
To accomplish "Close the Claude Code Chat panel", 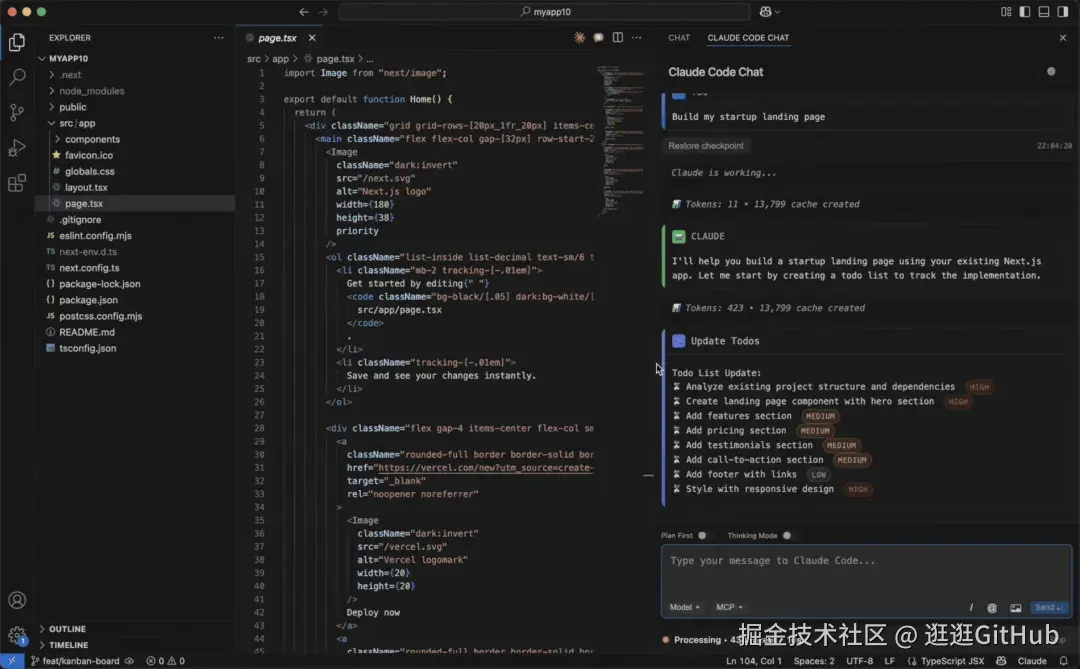I will tap(1063, 38).
